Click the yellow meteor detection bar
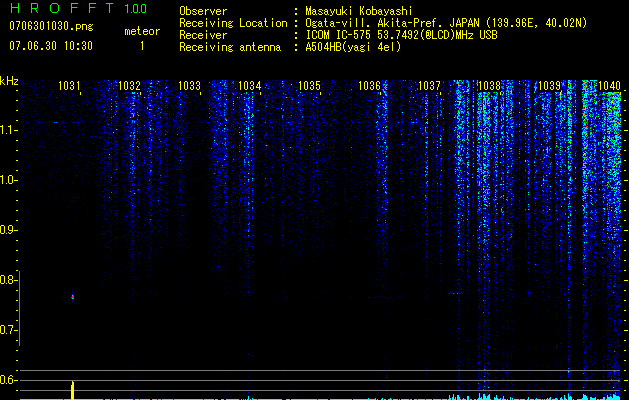 73,390
